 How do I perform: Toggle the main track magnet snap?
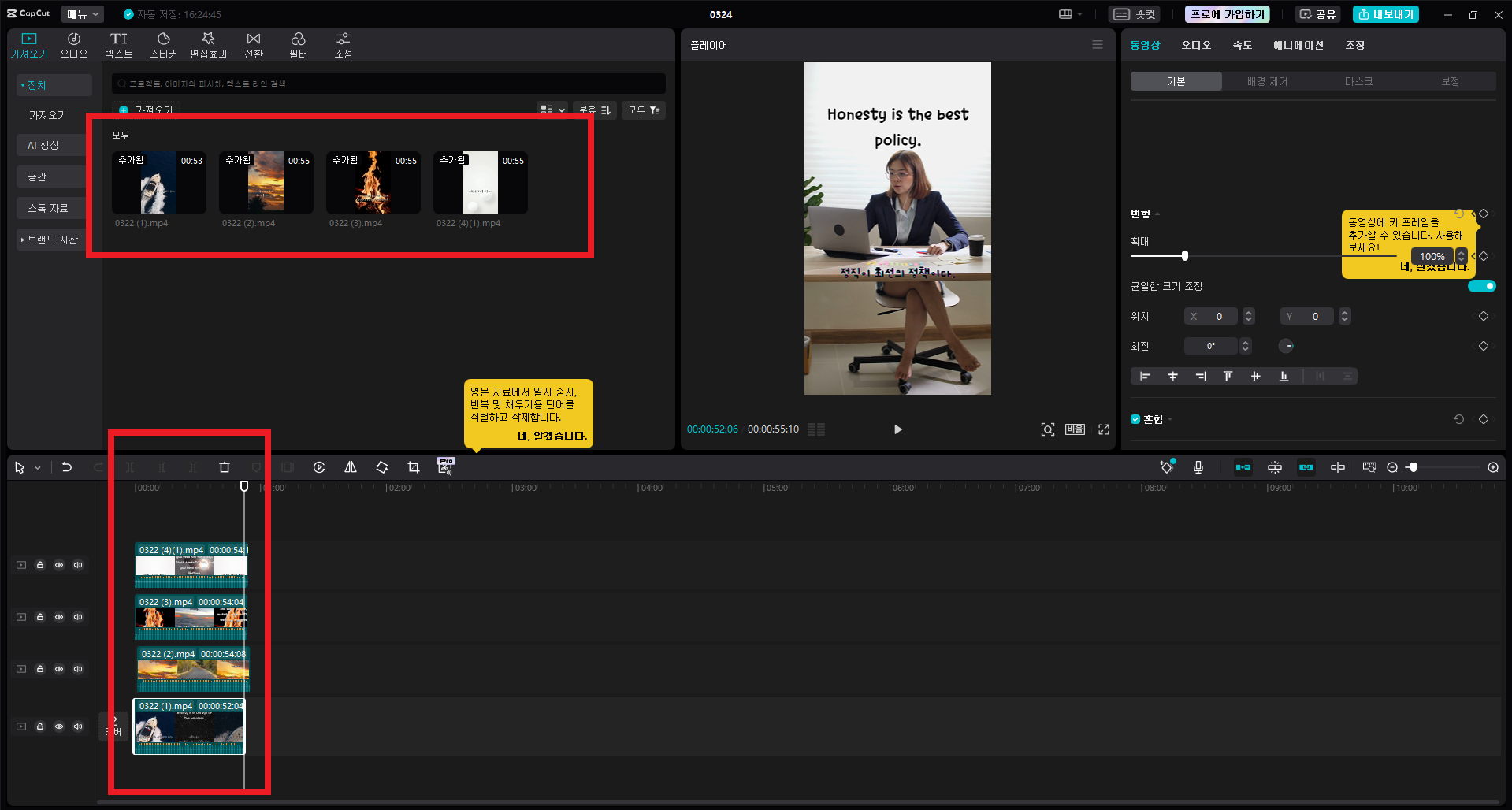pos(1243,467)
